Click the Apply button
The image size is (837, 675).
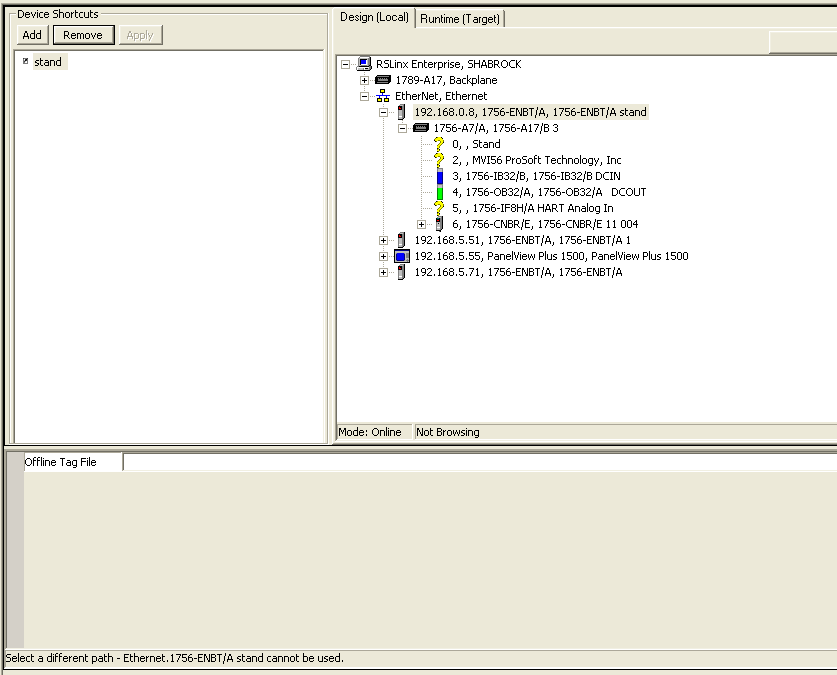(x=140, y=35)
